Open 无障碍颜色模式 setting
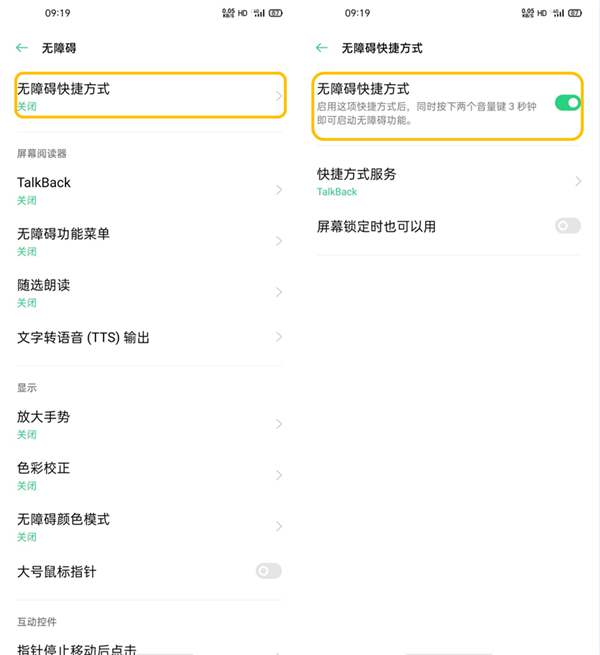Viewport: 600px width, 655px height. (150, 526)
